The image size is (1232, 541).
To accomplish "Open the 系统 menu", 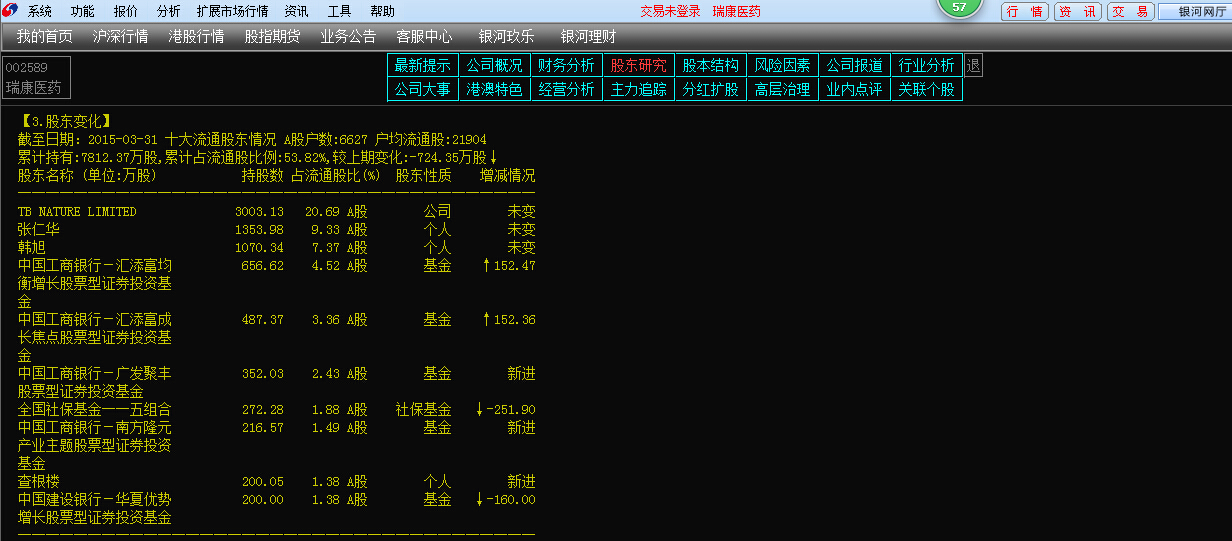I will coord(40,11).
